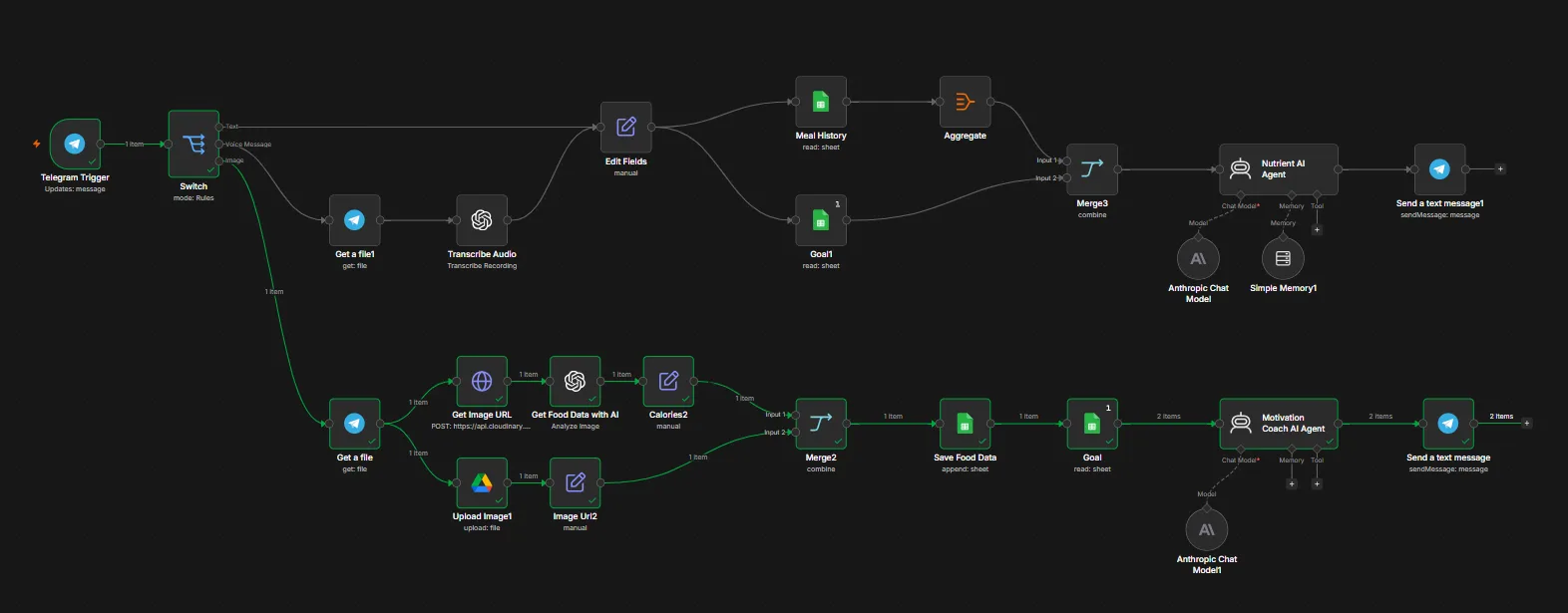1568x613 pixels.
Task: Click the Meal History label
Action: click(821, 136)
